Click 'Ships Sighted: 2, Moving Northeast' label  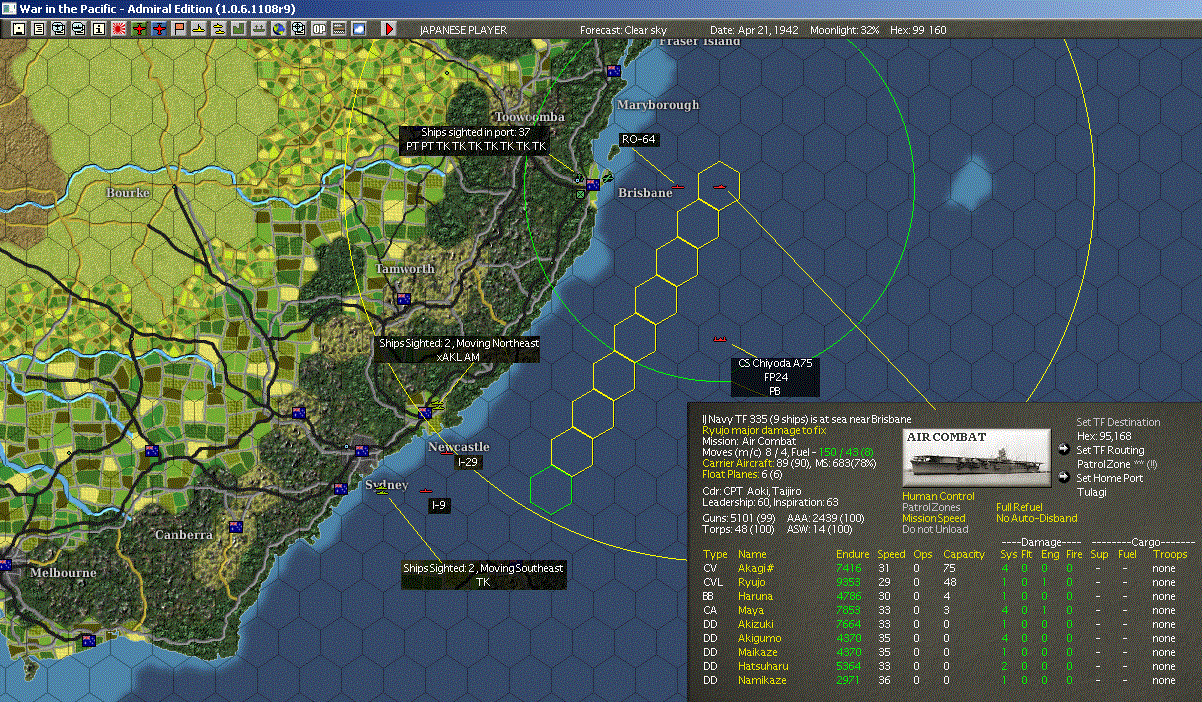[x=459, y=343]
